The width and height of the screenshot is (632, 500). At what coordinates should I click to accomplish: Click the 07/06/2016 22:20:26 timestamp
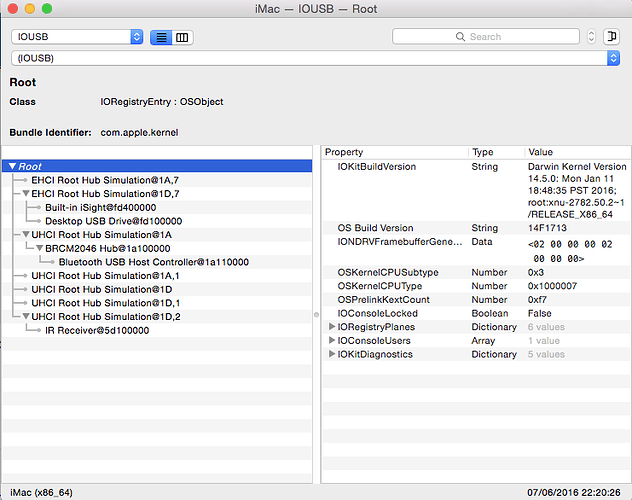pos(574,492)
